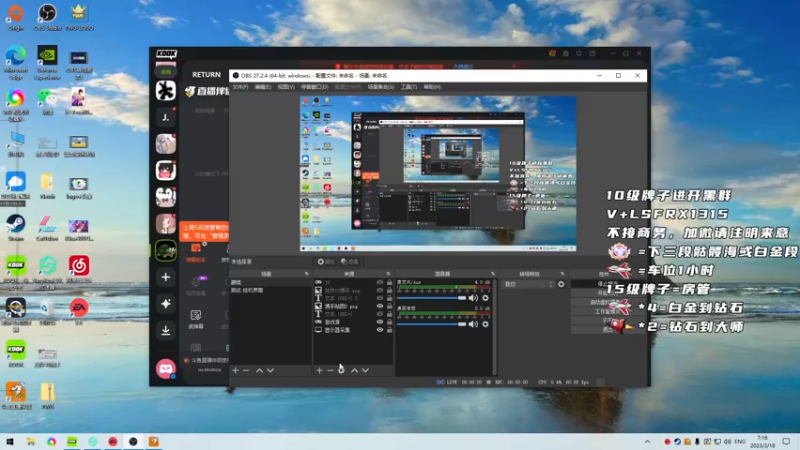Open KOOK user avatar at sidebar bottom

(166, 368)
